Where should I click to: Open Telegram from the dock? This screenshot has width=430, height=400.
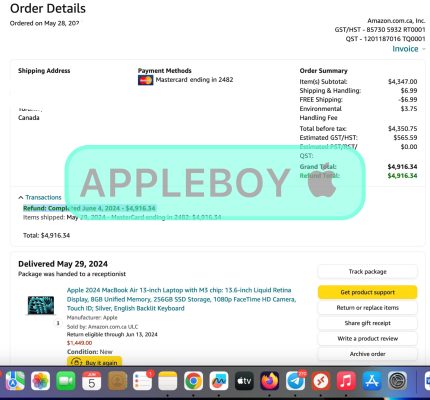295,381
